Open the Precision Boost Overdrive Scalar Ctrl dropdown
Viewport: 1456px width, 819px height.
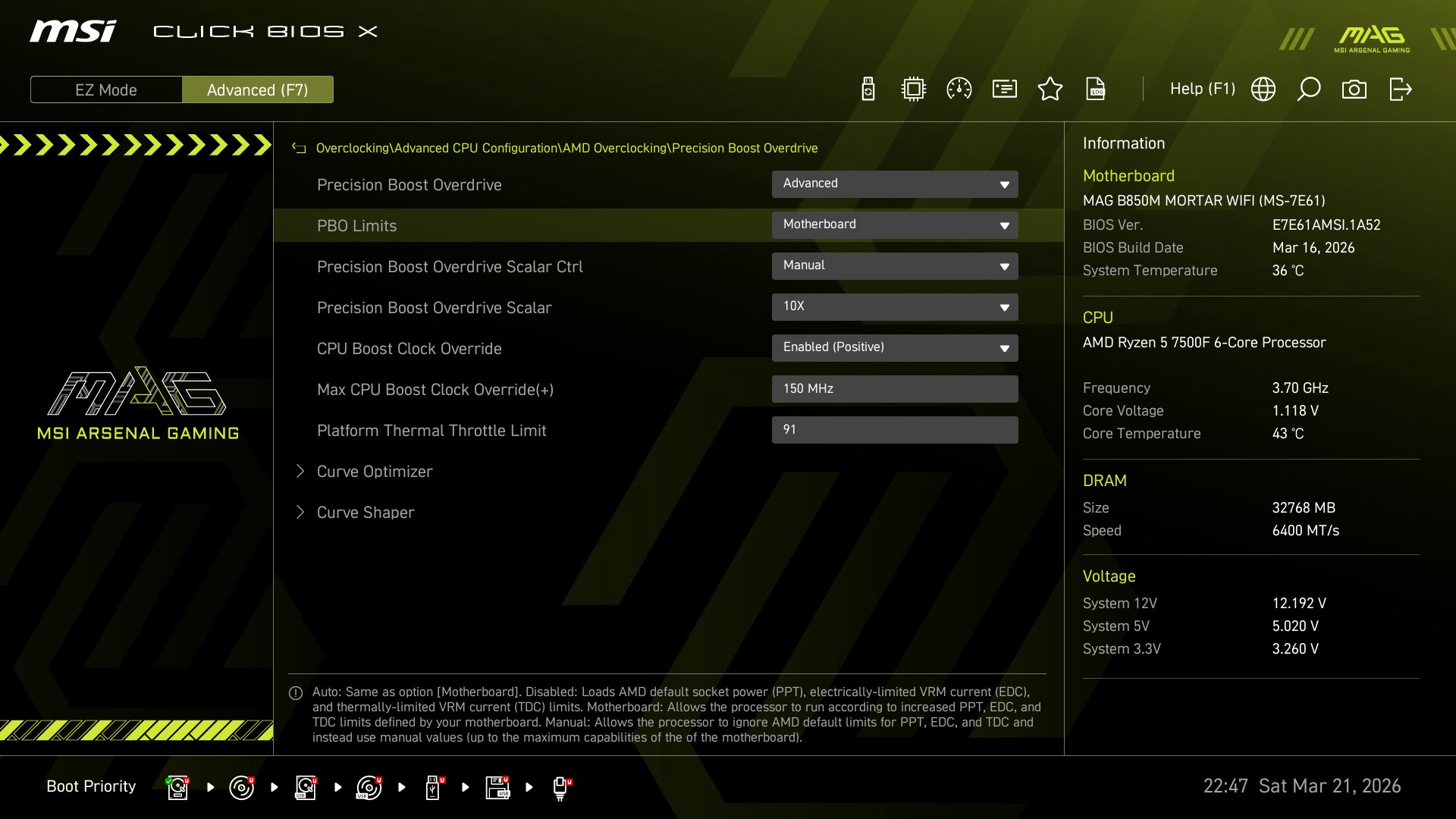click(x=895, y=266)
